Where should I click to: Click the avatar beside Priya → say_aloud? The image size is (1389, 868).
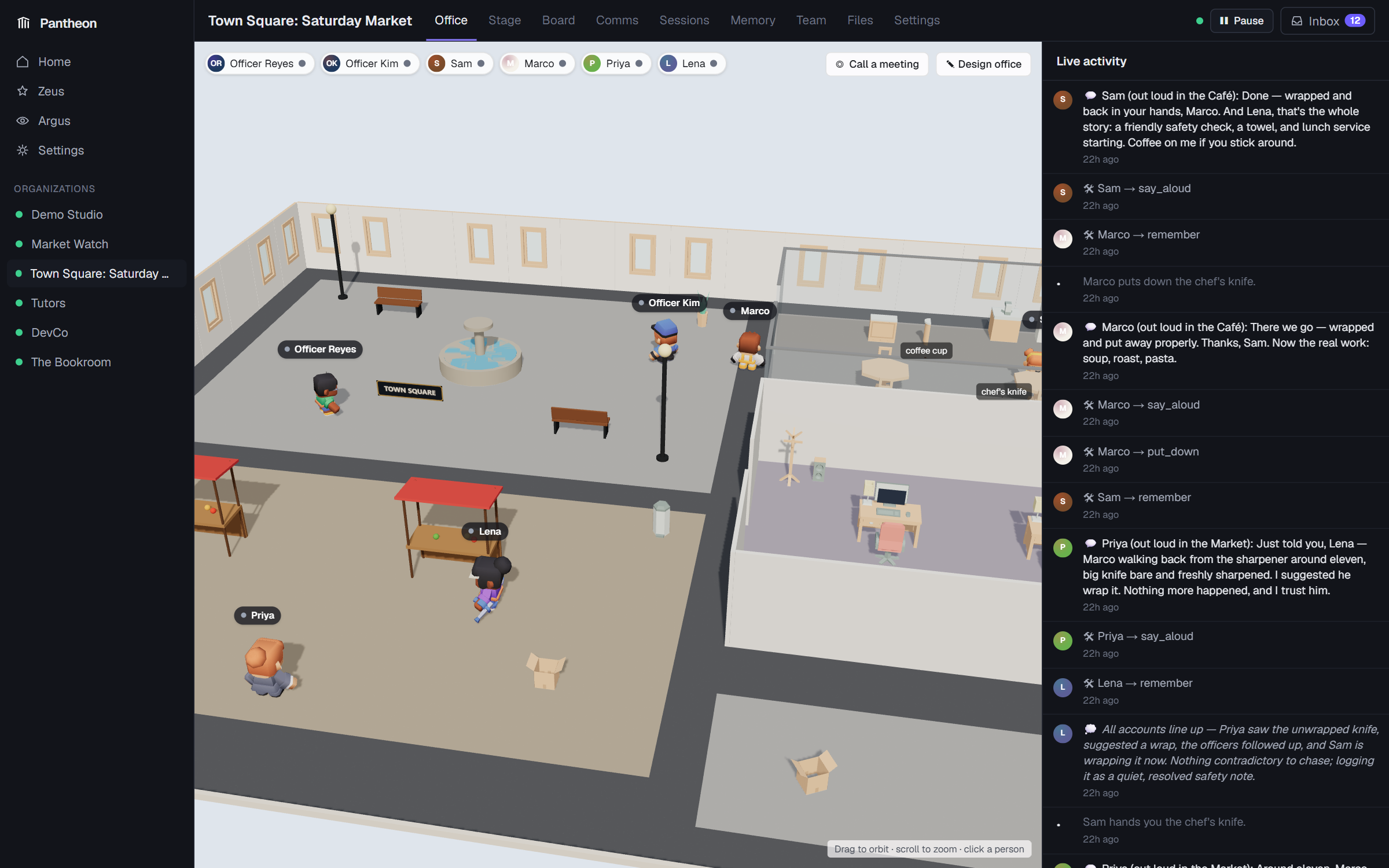coord(1063,641)
